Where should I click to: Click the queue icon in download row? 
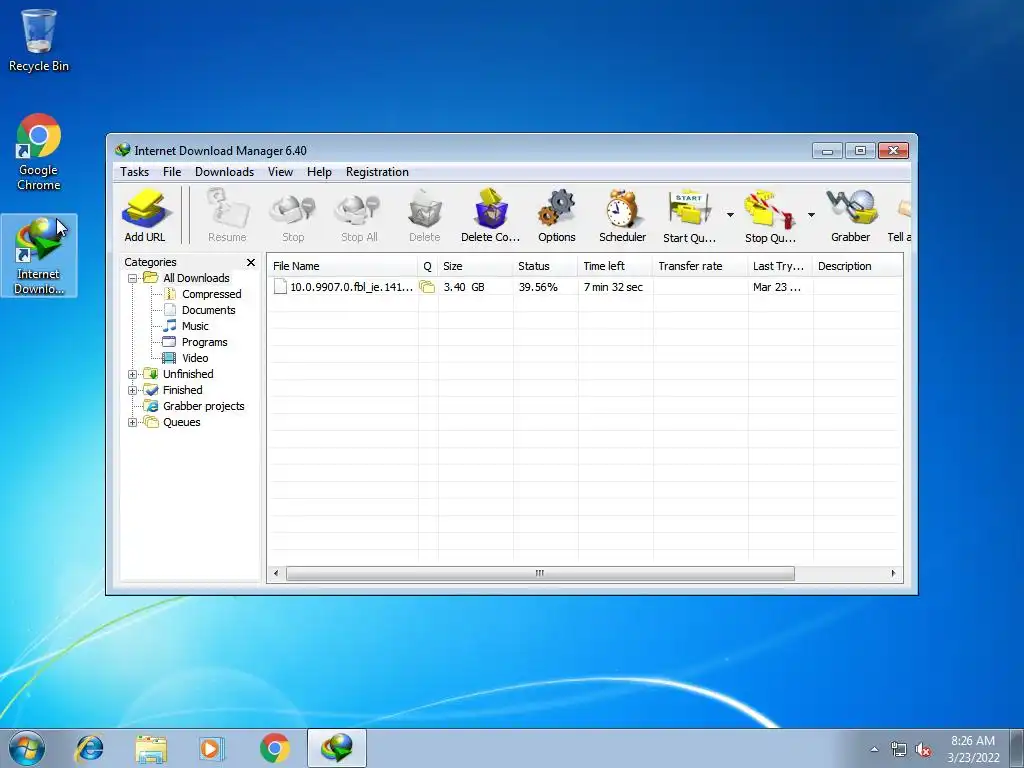tap(427, 287)
